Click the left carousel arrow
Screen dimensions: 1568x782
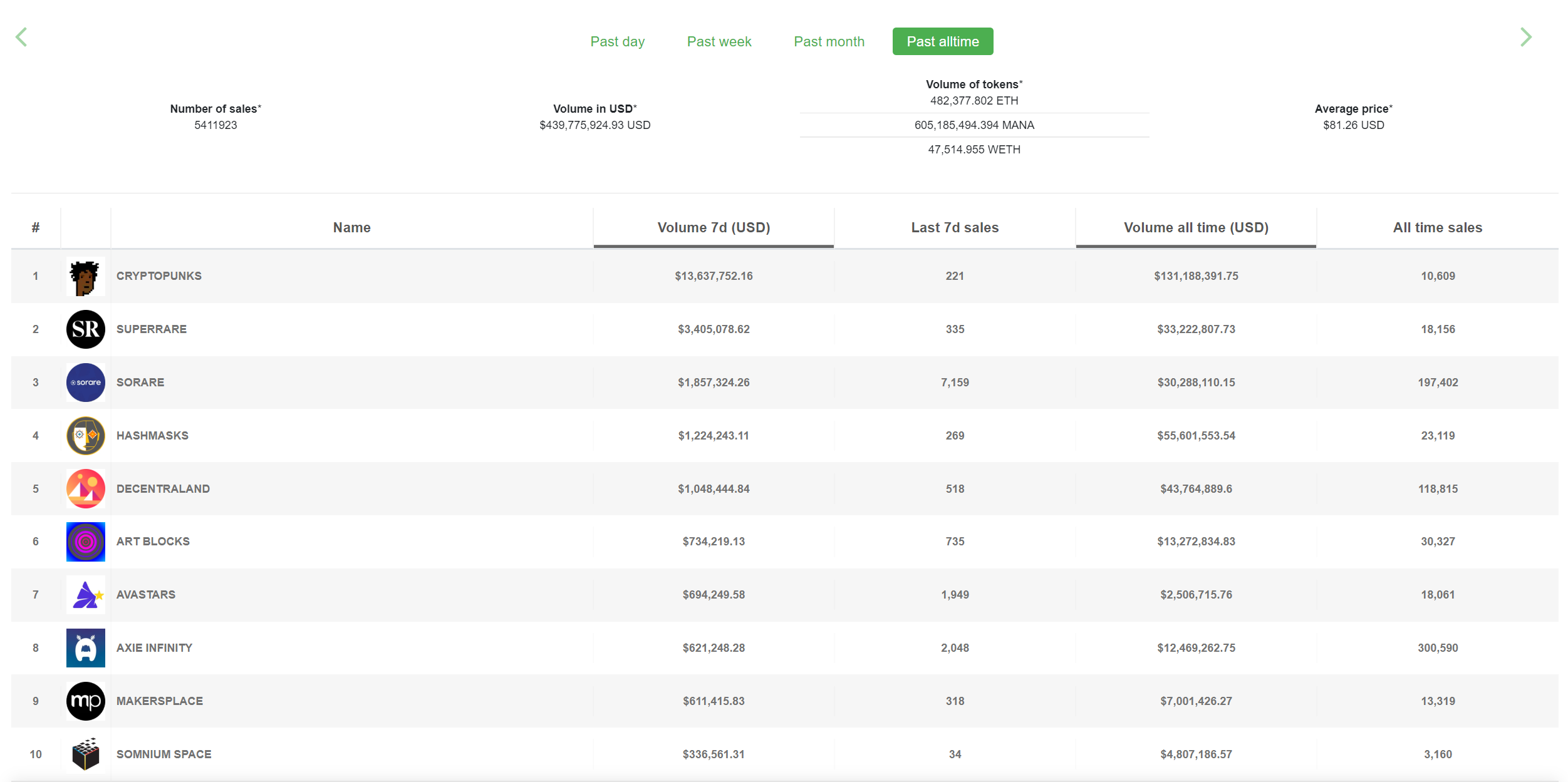[21, 37]
